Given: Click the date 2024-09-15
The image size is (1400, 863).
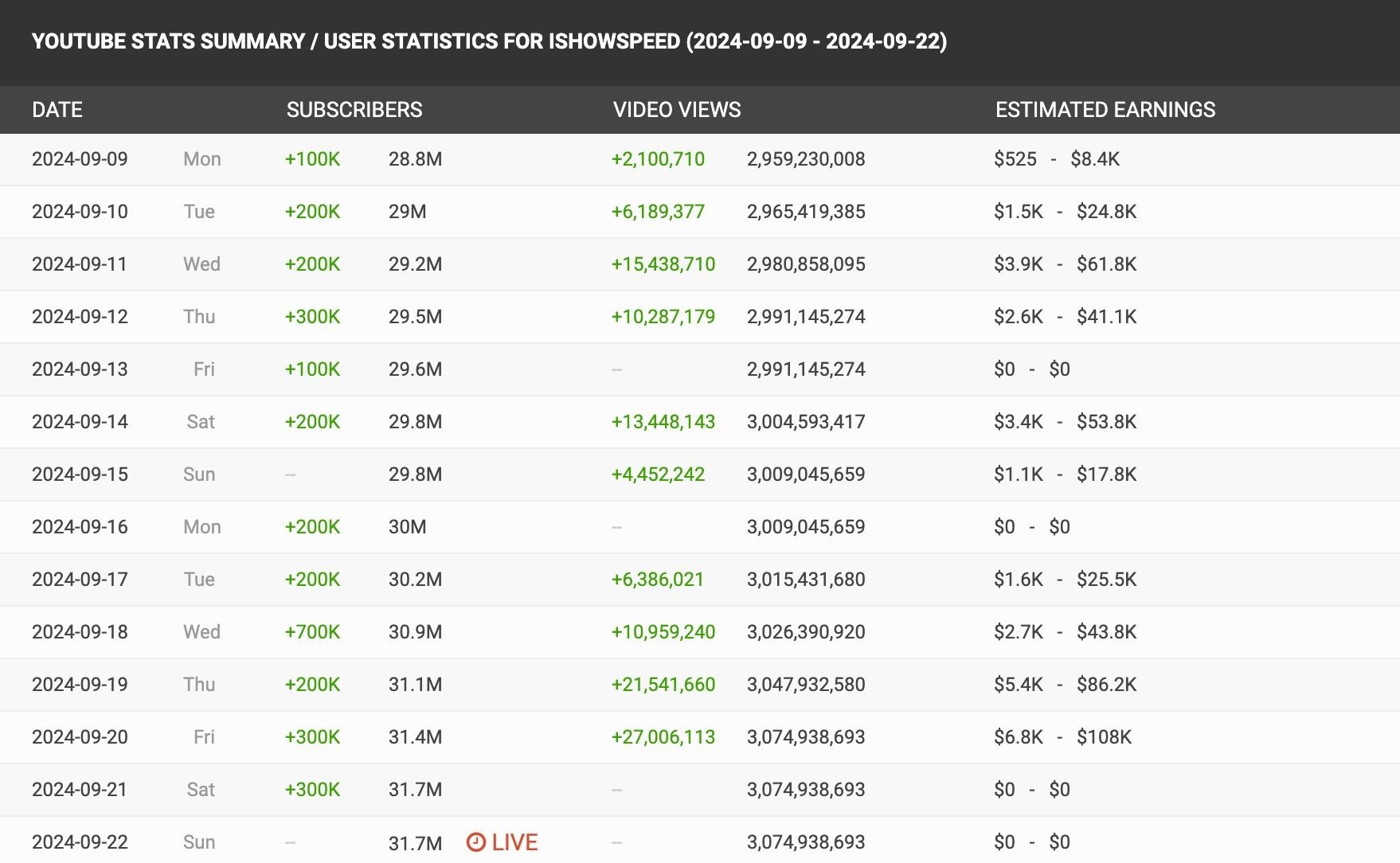Looking at the screenshot, I should click(80, 474).
